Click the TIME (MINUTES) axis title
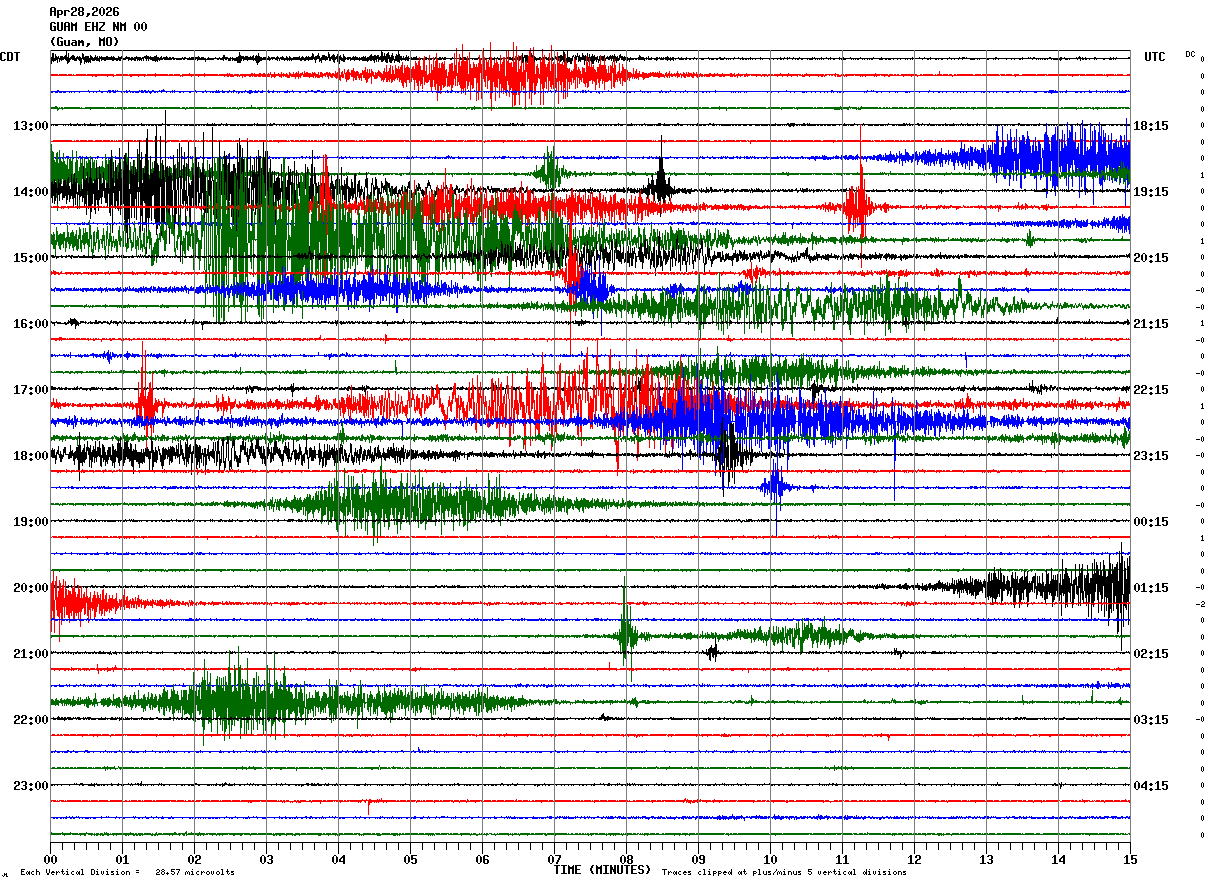The height and width of the screenshot is (886, 1210). (x=602, y=870)
